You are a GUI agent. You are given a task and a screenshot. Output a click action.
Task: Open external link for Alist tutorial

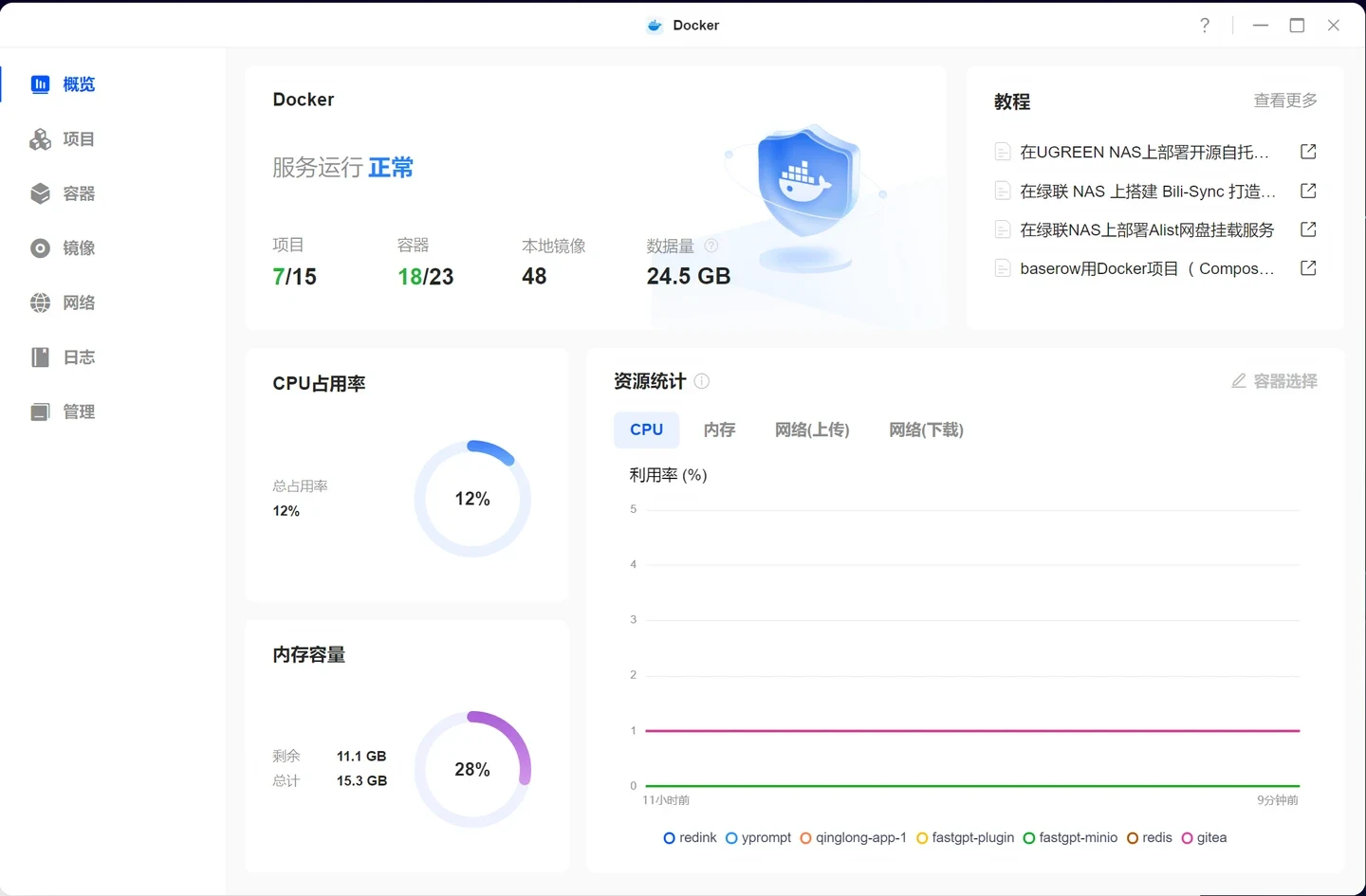[x=1308, y=229]
